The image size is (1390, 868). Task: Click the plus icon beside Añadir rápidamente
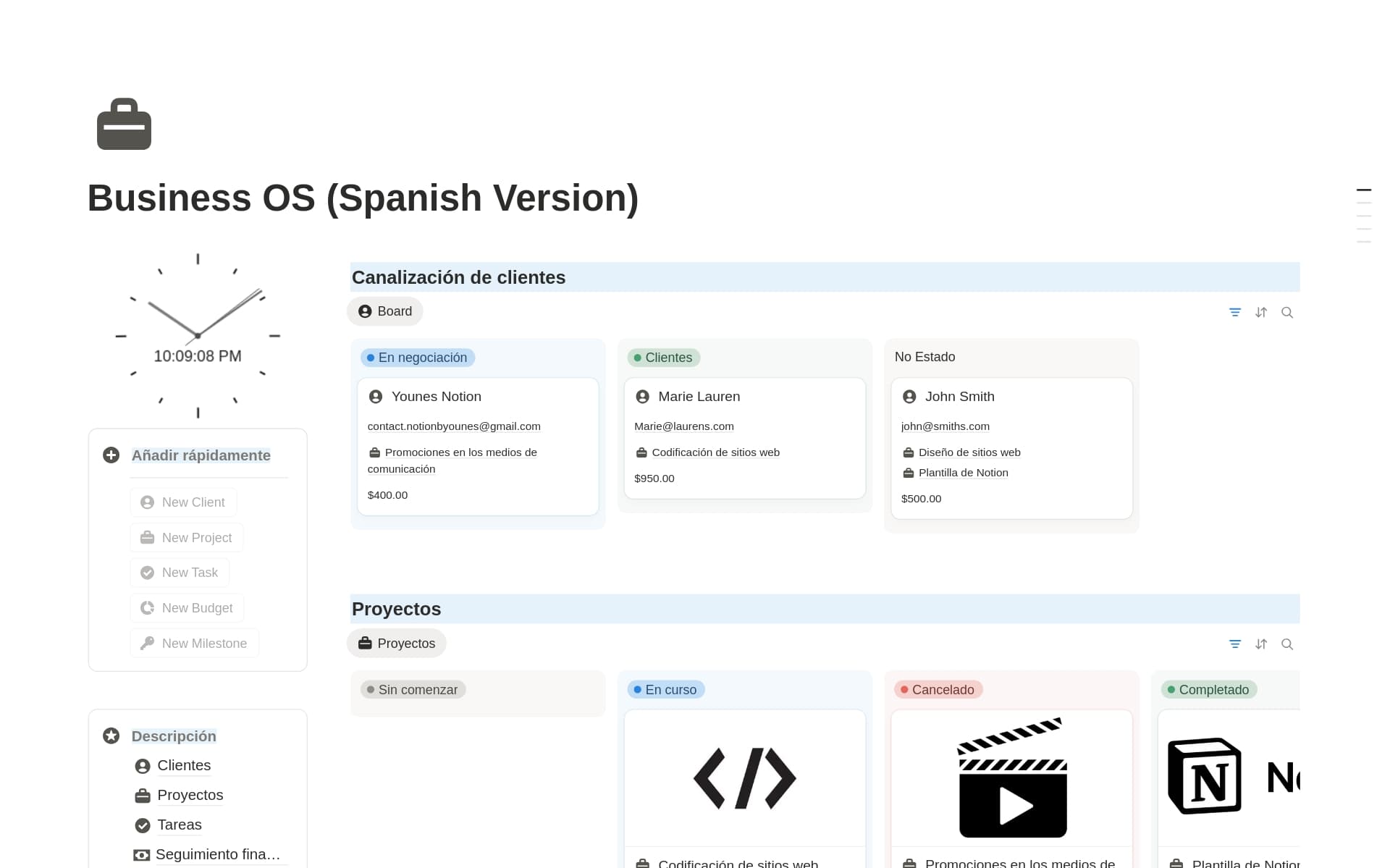(x=111, y=455)
